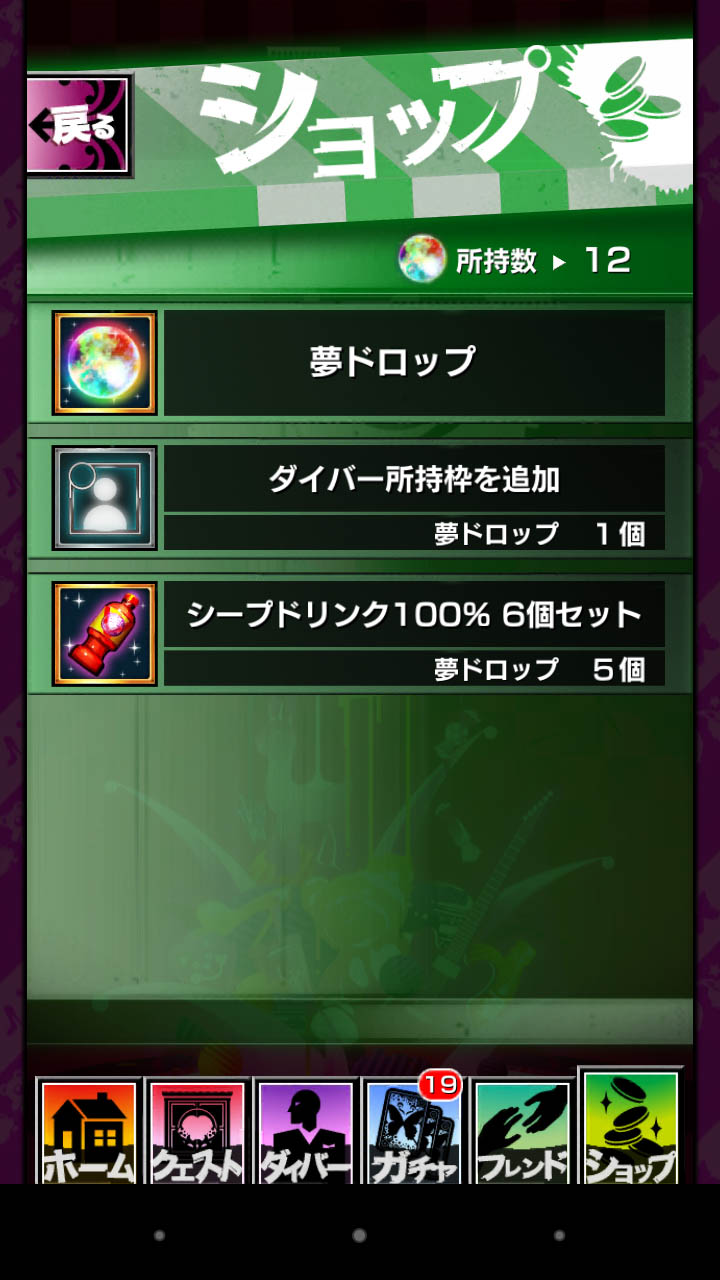Viewport: 720px width, 1280px height.
Task: Tap the red 19 notification badge
Action: [x=439, y=1084]
